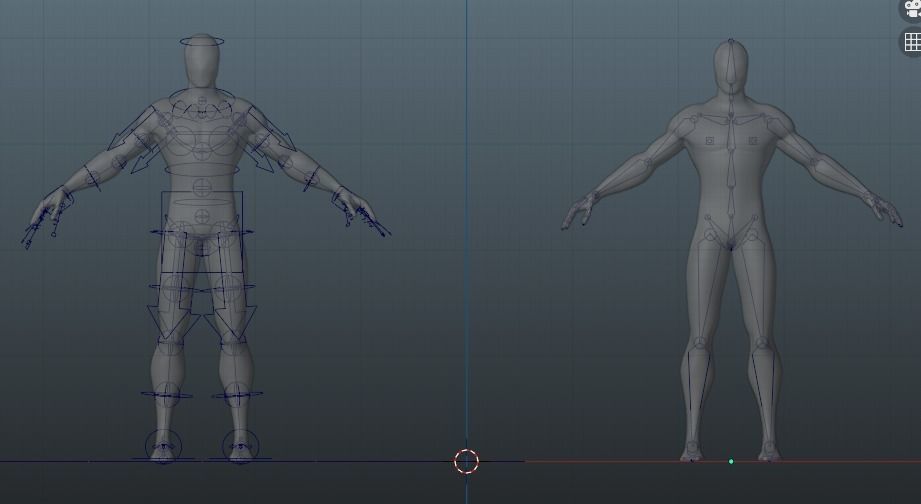Toggle the camera view icon
921x504 pixels.
(912, 10)
